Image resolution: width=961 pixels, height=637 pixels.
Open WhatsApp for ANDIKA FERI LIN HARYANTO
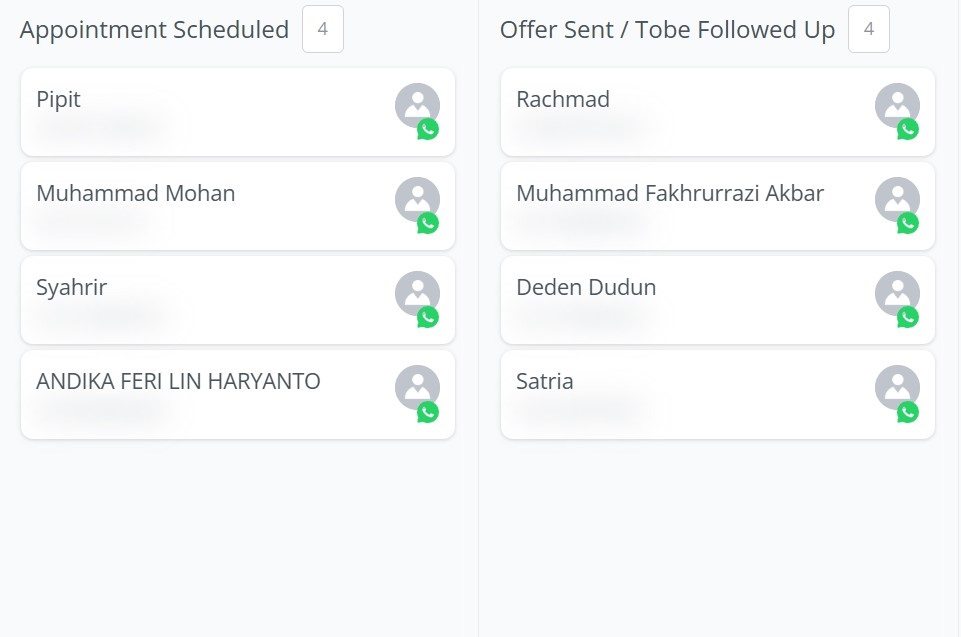pos(428,412)
